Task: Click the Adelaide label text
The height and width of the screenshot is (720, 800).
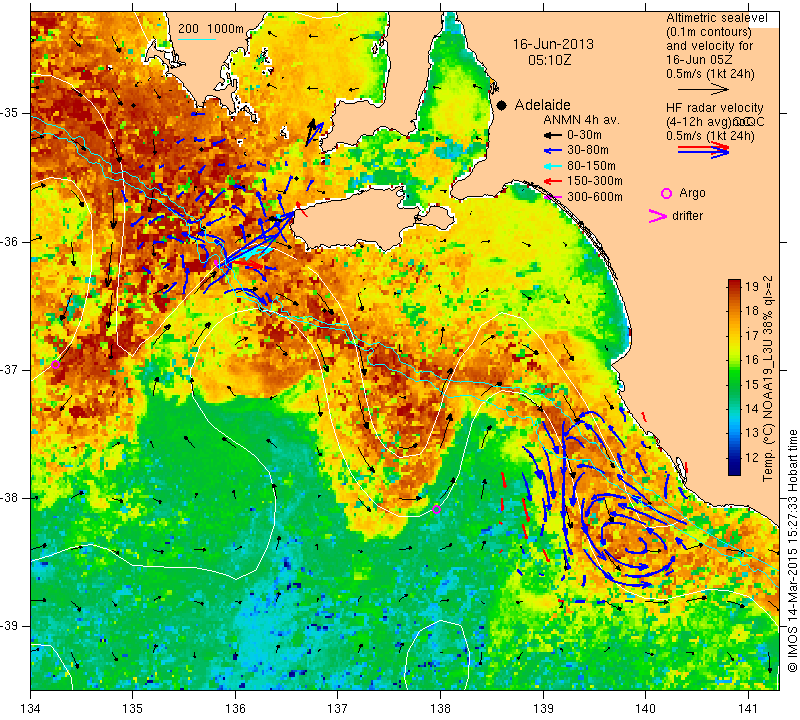Action: 542,105
